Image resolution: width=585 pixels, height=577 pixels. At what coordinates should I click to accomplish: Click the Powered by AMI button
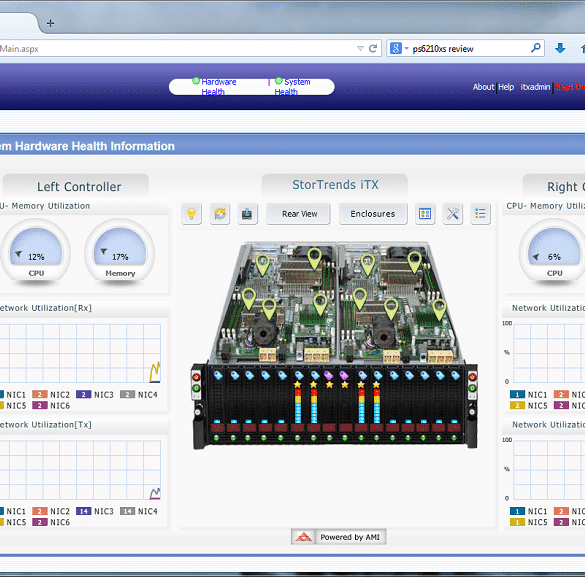point(338,537)
